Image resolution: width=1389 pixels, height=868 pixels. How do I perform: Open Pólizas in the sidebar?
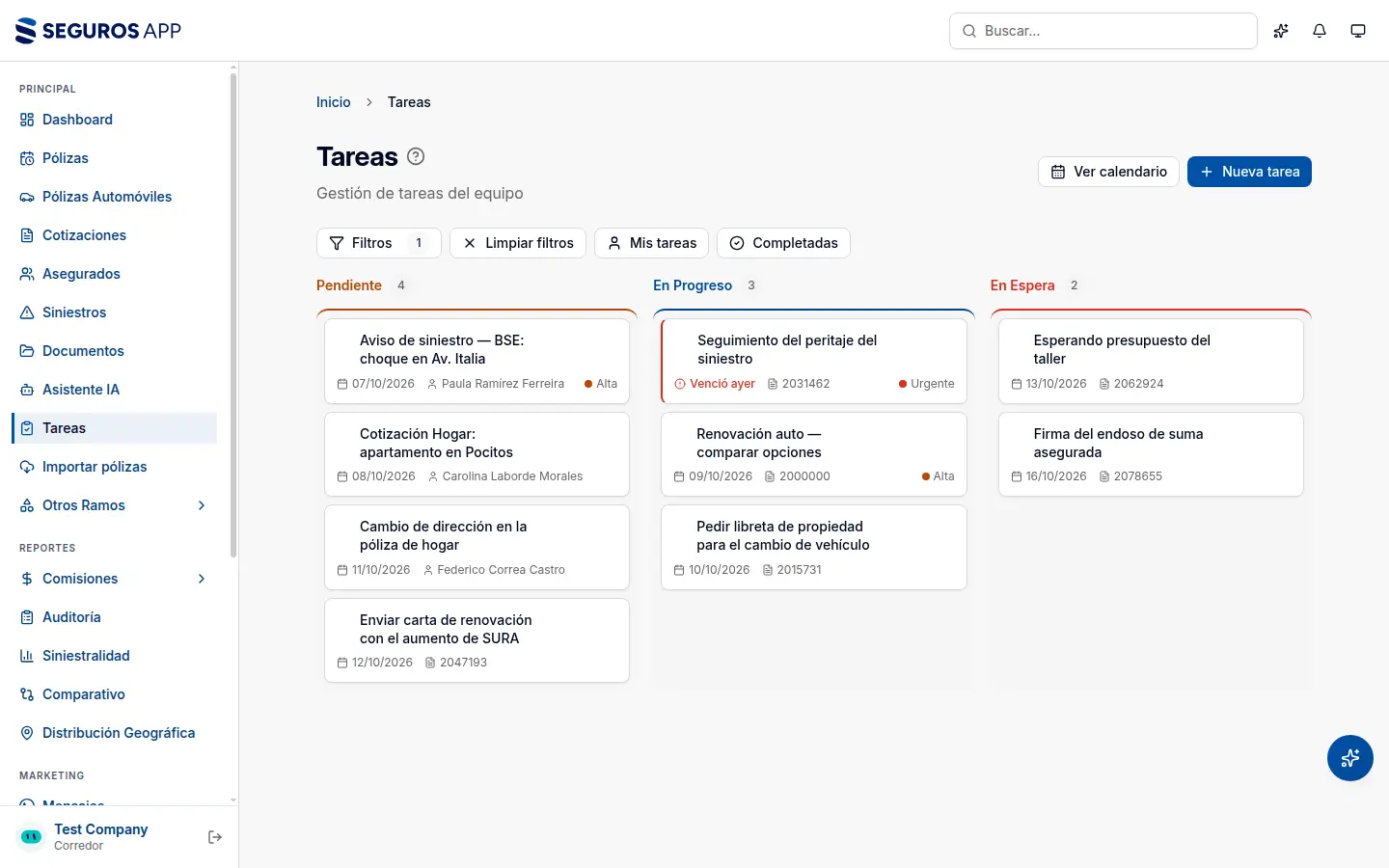114,158
